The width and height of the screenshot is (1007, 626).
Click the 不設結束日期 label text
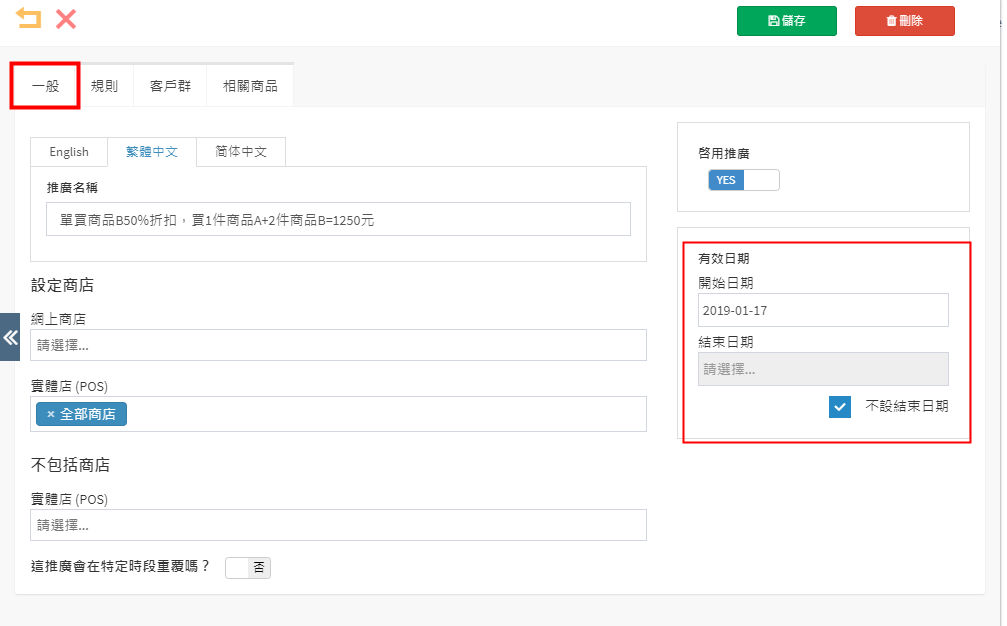[x=906, y=406]
